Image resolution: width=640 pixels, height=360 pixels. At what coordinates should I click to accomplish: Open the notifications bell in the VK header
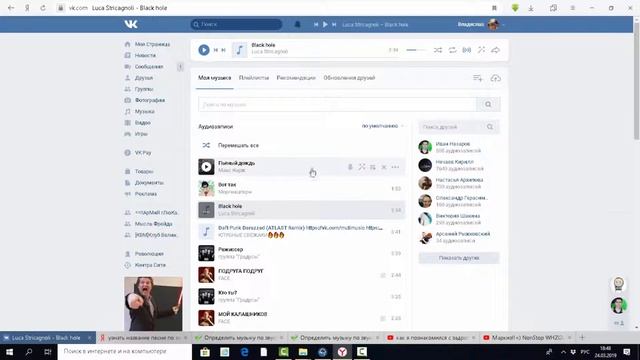tap(298, 24)
